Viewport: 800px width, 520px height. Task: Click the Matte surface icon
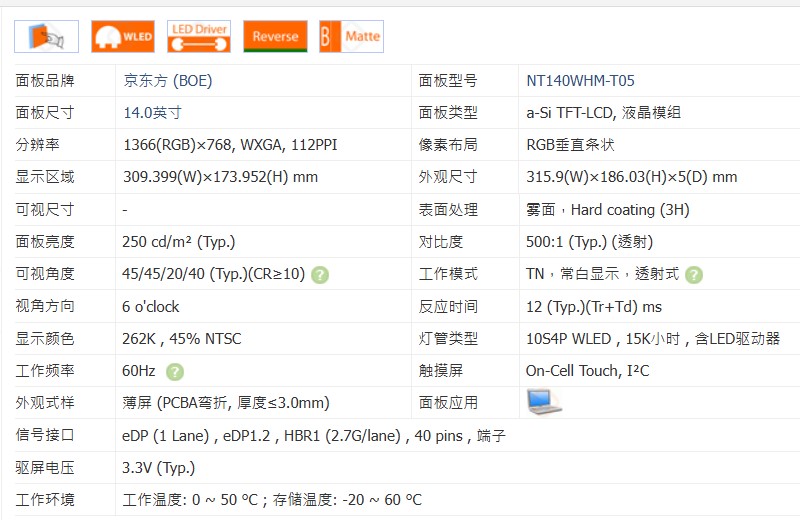[x=351, y=37]
